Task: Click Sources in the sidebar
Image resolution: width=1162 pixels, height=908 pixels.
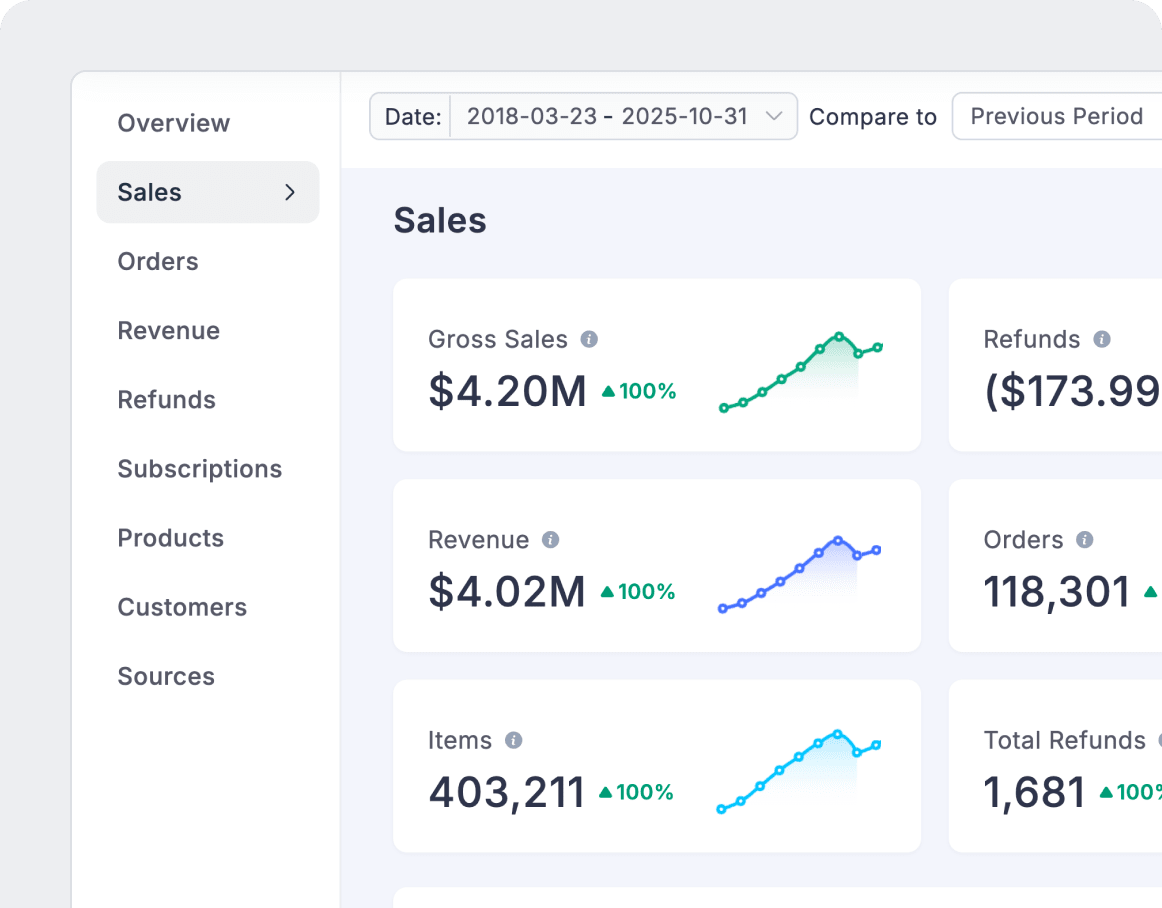Action: (x=166, y=676)
